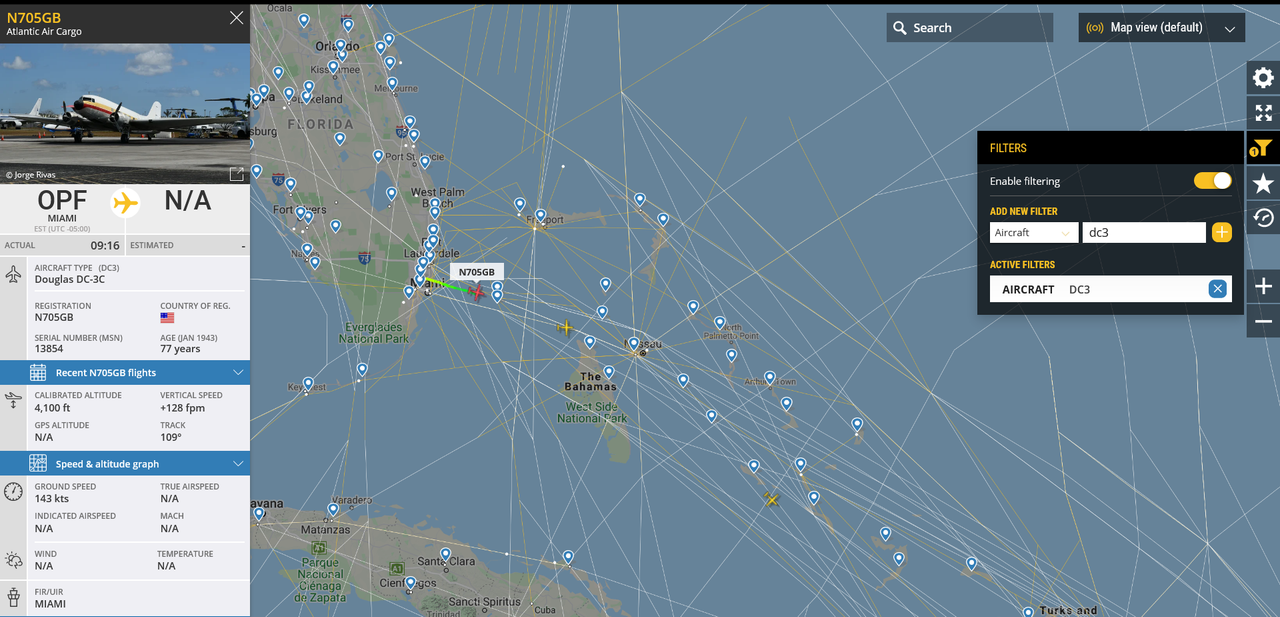Screen dimensions: 1280x617
Task: Click the fullscreen expand icon
Action: point(1263,113)
